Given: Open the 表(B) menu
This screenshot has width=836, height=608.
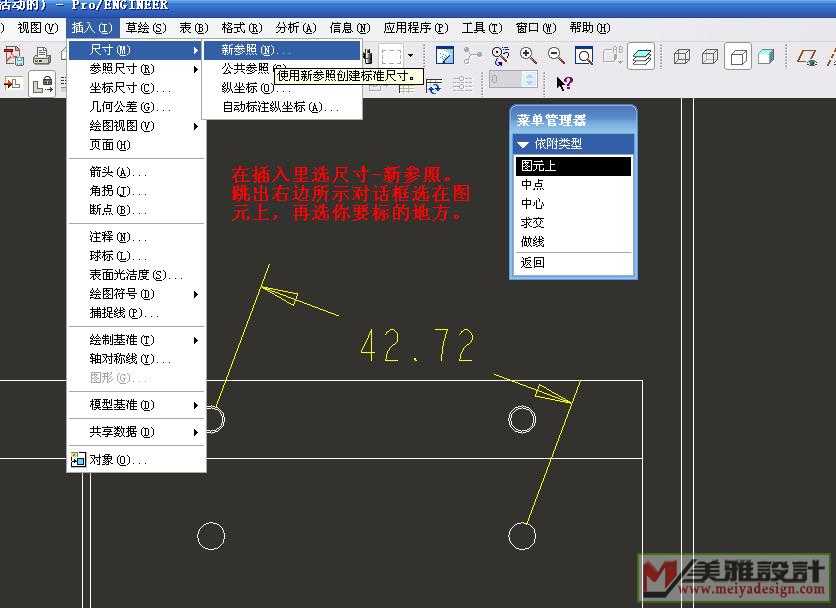Looking at the screenshot, I should coord(193,28).
